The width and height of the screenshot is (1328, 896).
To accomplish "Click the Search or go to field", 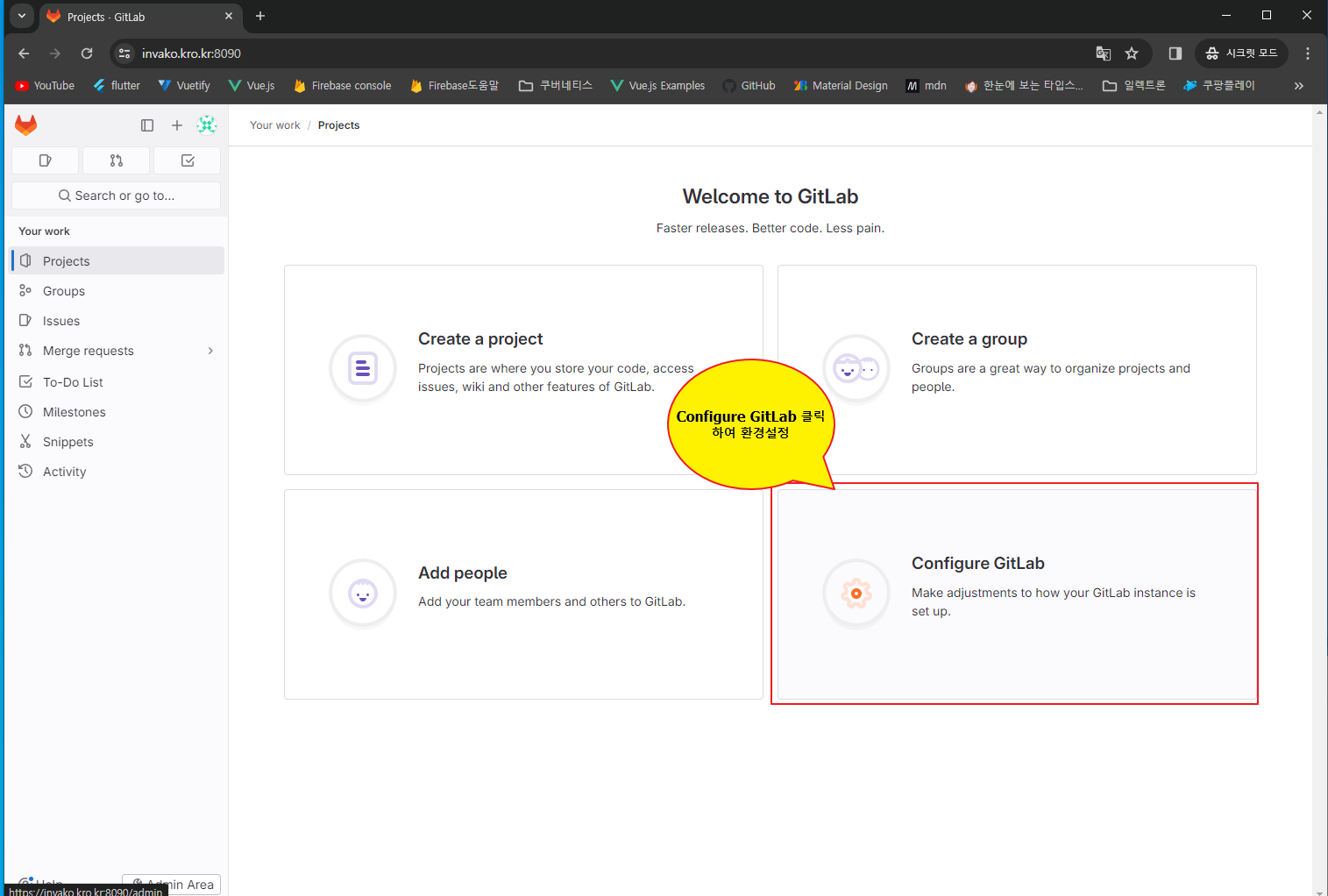I will (x=116, y=196).
